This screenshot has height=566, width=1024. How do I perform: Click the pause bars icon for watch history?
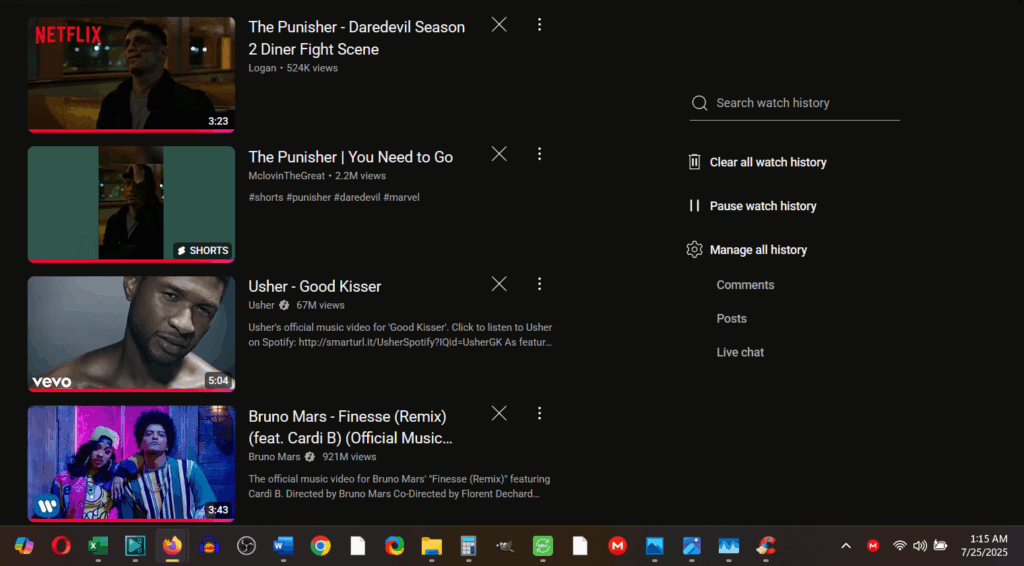click(x=694, y=206)
